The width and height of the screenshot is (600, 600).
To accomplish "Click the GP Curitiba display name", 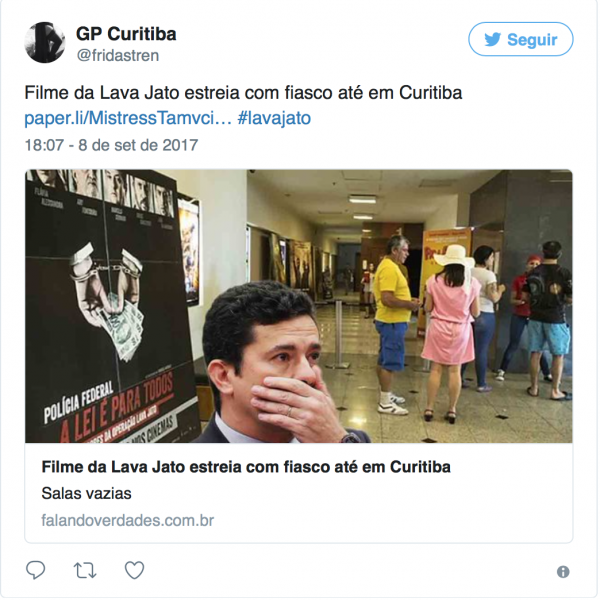I will [126, 34].
